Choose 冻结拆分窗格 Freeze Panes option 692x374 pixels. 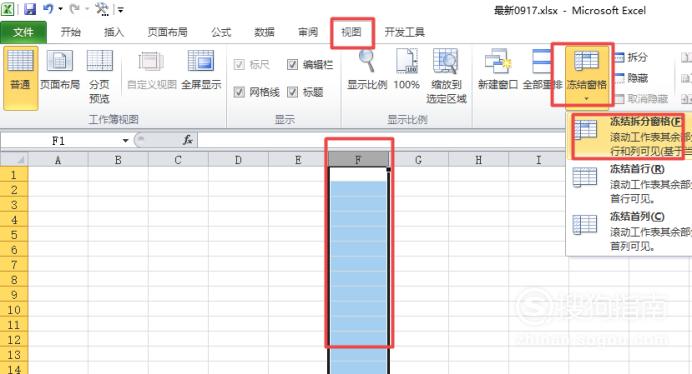click(x=629, y=136)
